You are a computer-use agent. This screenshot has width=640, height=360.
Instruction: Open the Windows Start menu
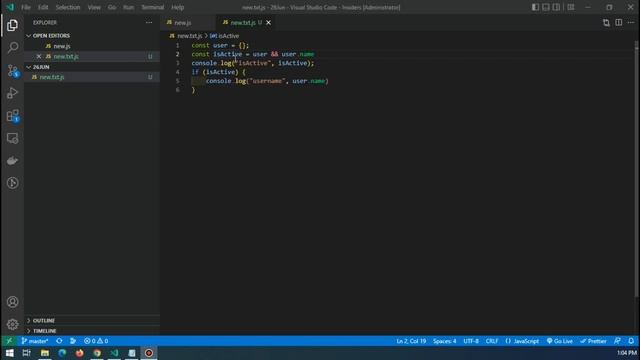tap(9, 353)
